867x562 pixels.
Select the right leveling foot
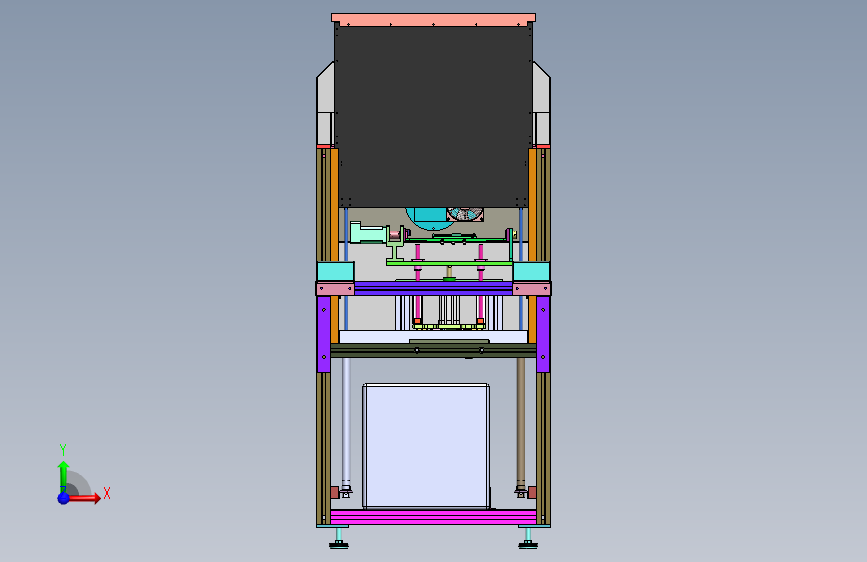[528, 538]
